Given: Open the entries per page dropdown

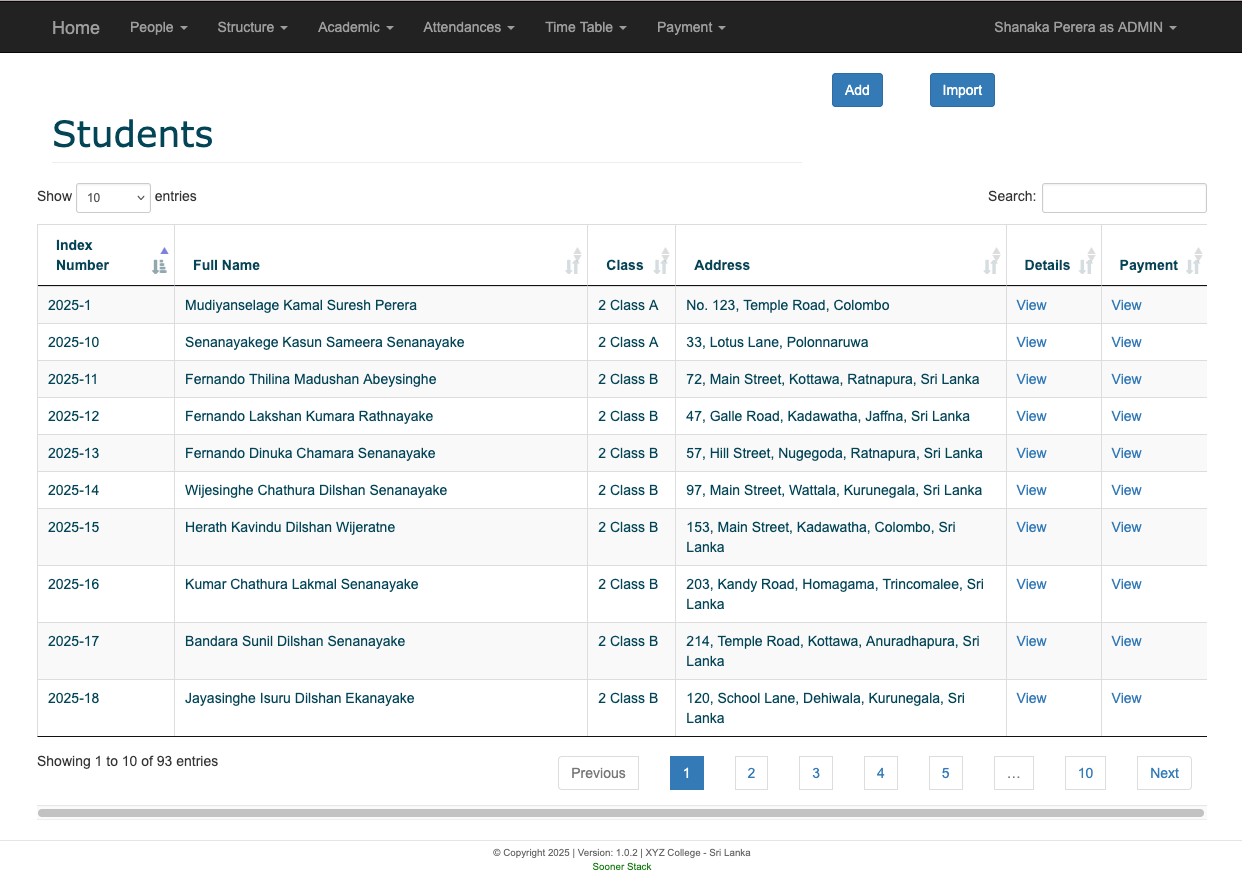Looking at the screenshot, I should pyautogui.click(x=113, y=198).
